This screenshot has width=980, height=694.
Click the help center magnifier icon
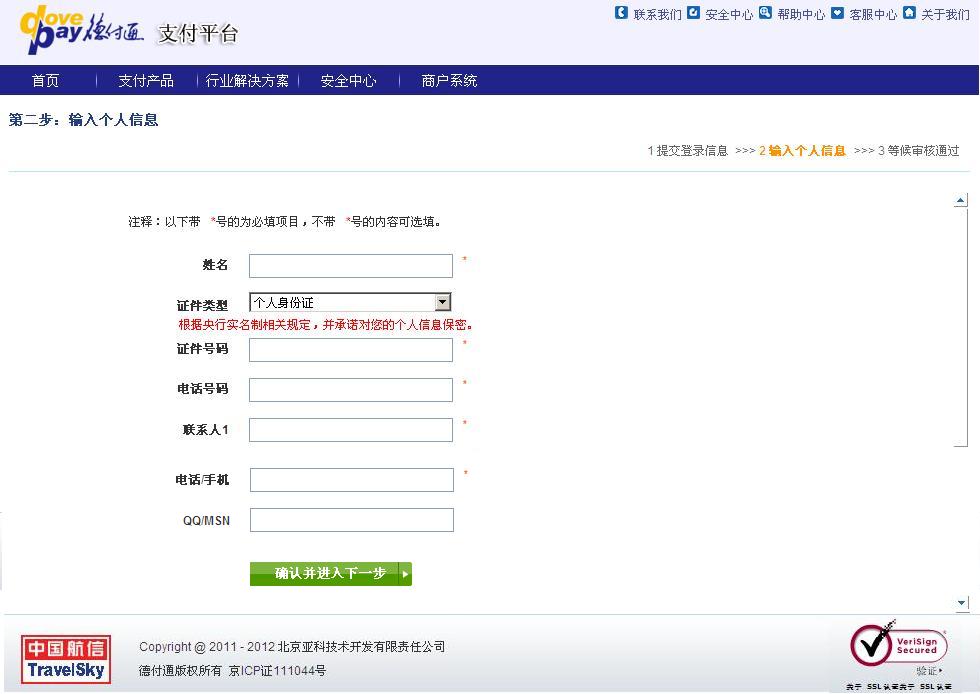coord(765,13)
